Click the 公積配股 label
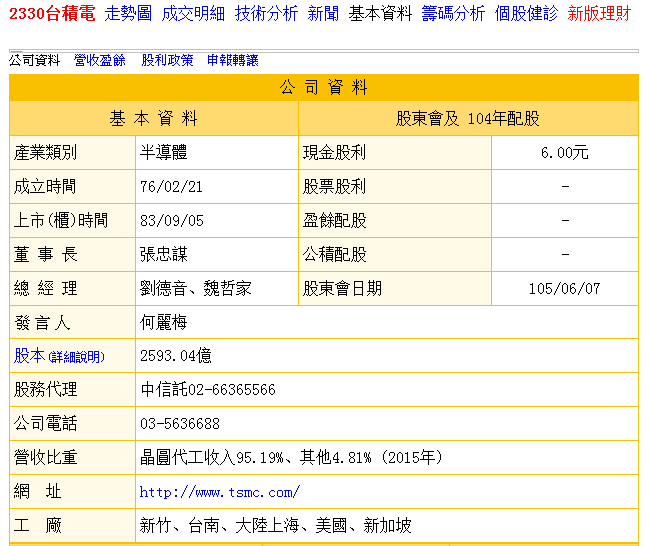This screenshot has height=546, width=647. coord(334,254)
